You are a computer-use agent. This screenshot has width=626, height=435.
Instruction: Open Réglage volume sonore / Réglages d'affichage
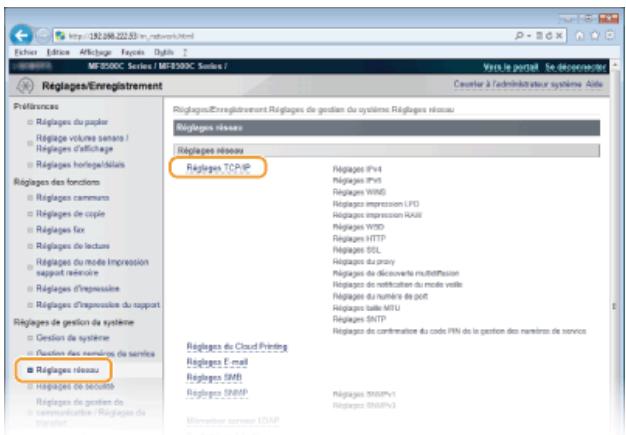(82, 143)
